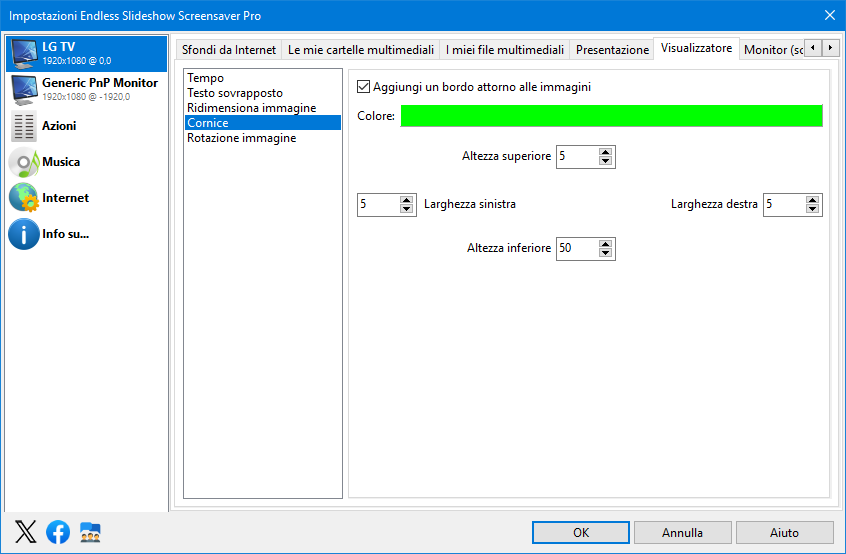846x554 pixels.
Task: Increase Altezza inferiore with up arrow
Action: click(x=605, y=244)
